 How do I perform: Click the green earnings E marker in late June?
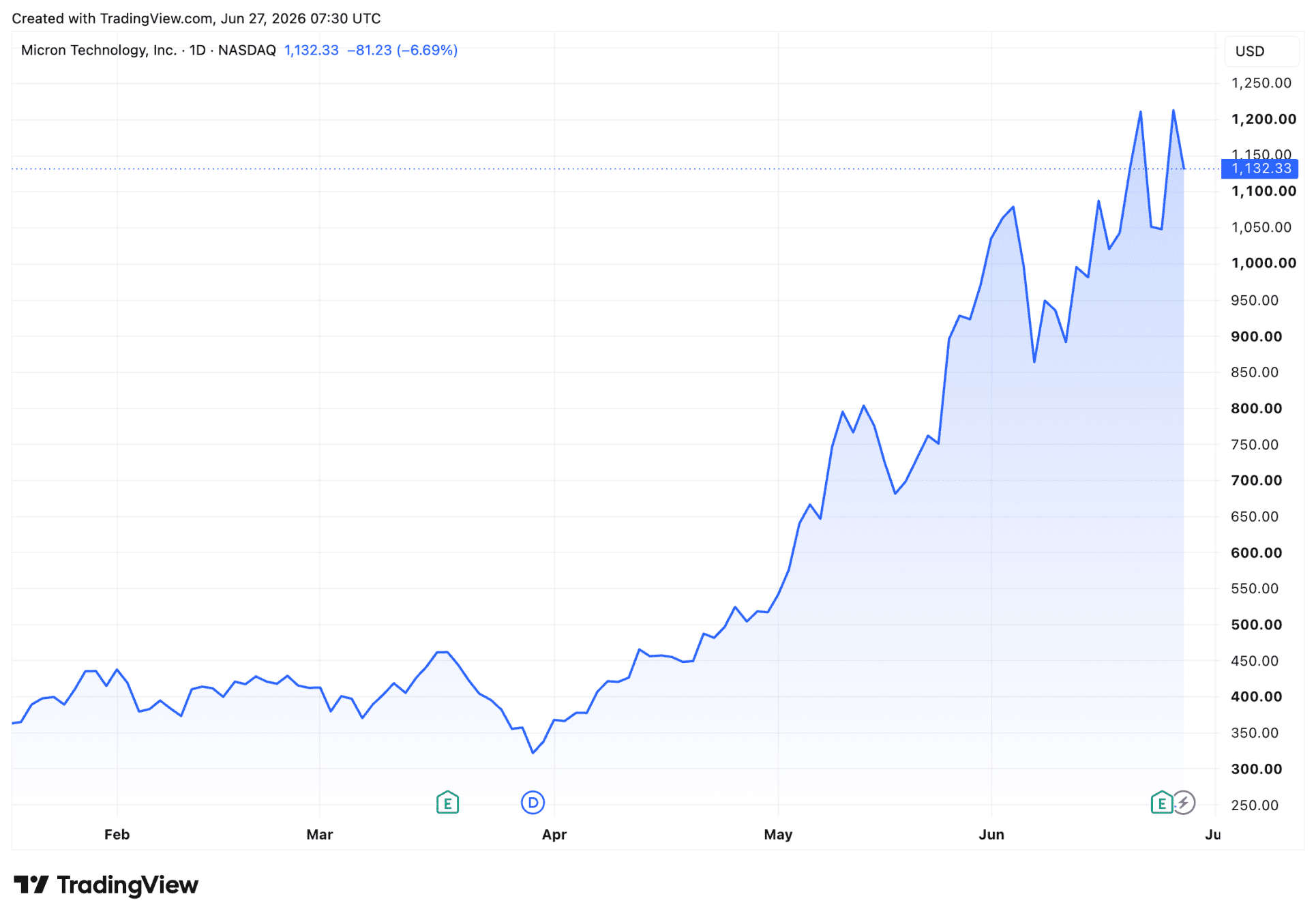tap(1161, 803)
